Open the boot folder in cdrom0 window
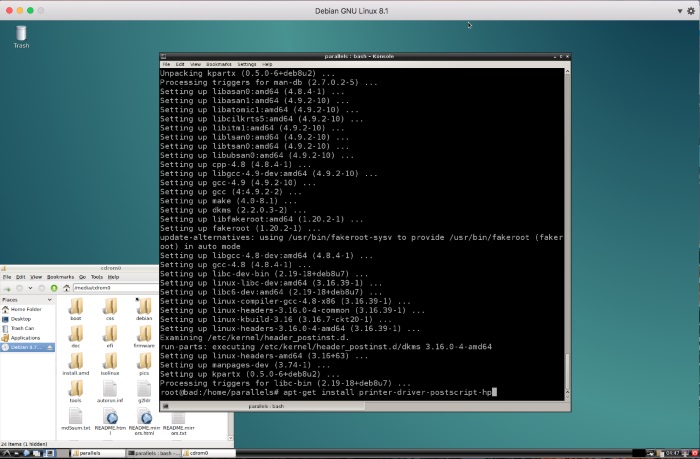Viewport: 700px width, 459px height. coord(76,309)
